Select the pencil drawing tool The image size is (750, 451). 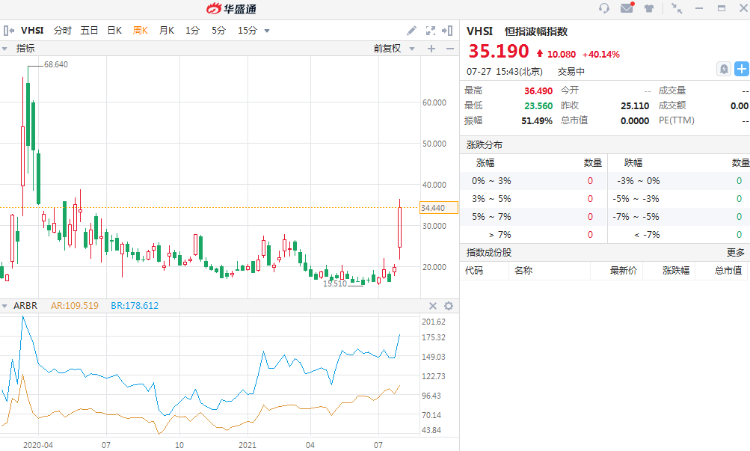(411, 31)
